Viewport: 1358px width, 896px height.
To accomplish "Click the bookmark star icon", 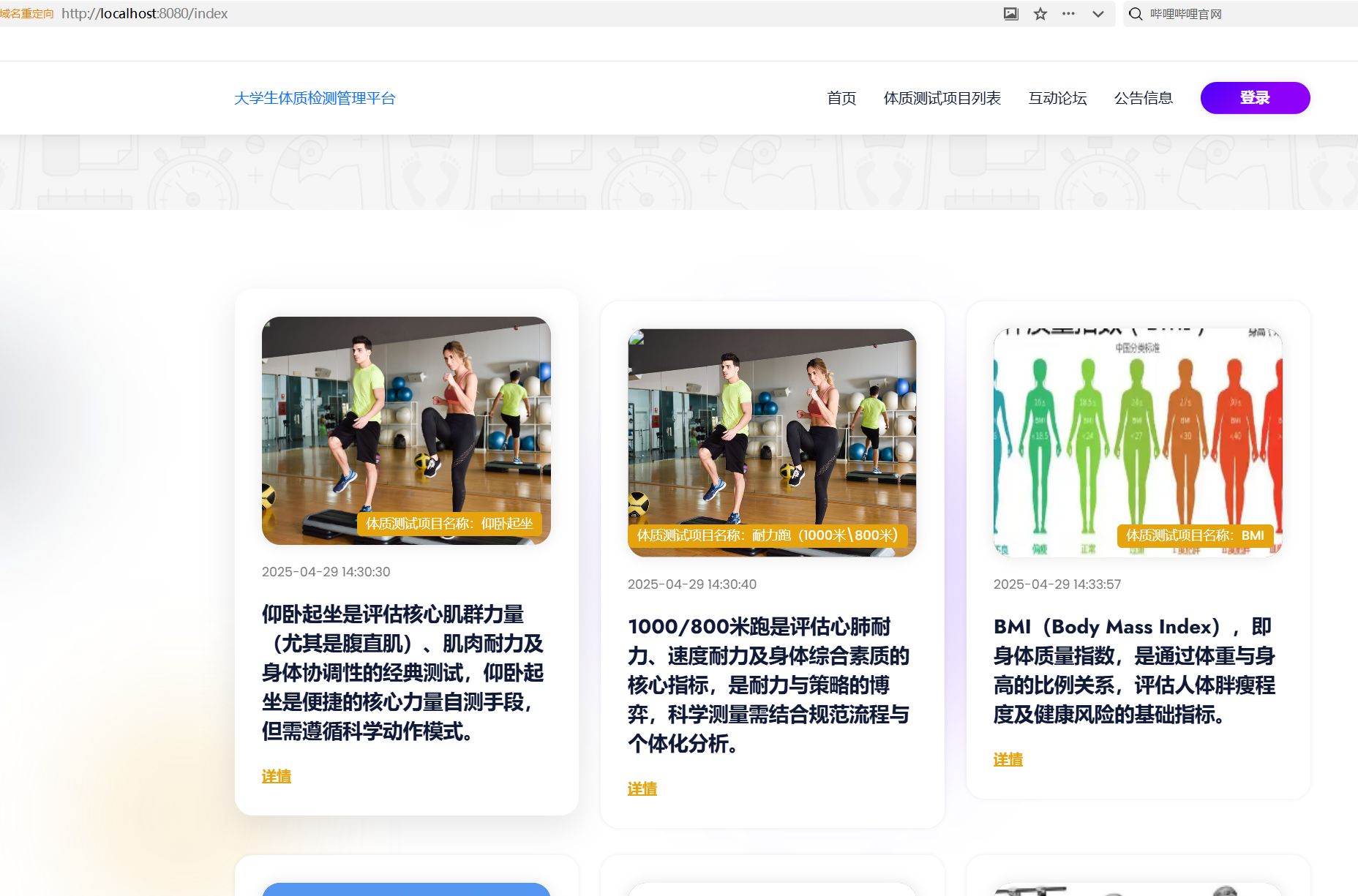I will click(x=1040, y=14).
